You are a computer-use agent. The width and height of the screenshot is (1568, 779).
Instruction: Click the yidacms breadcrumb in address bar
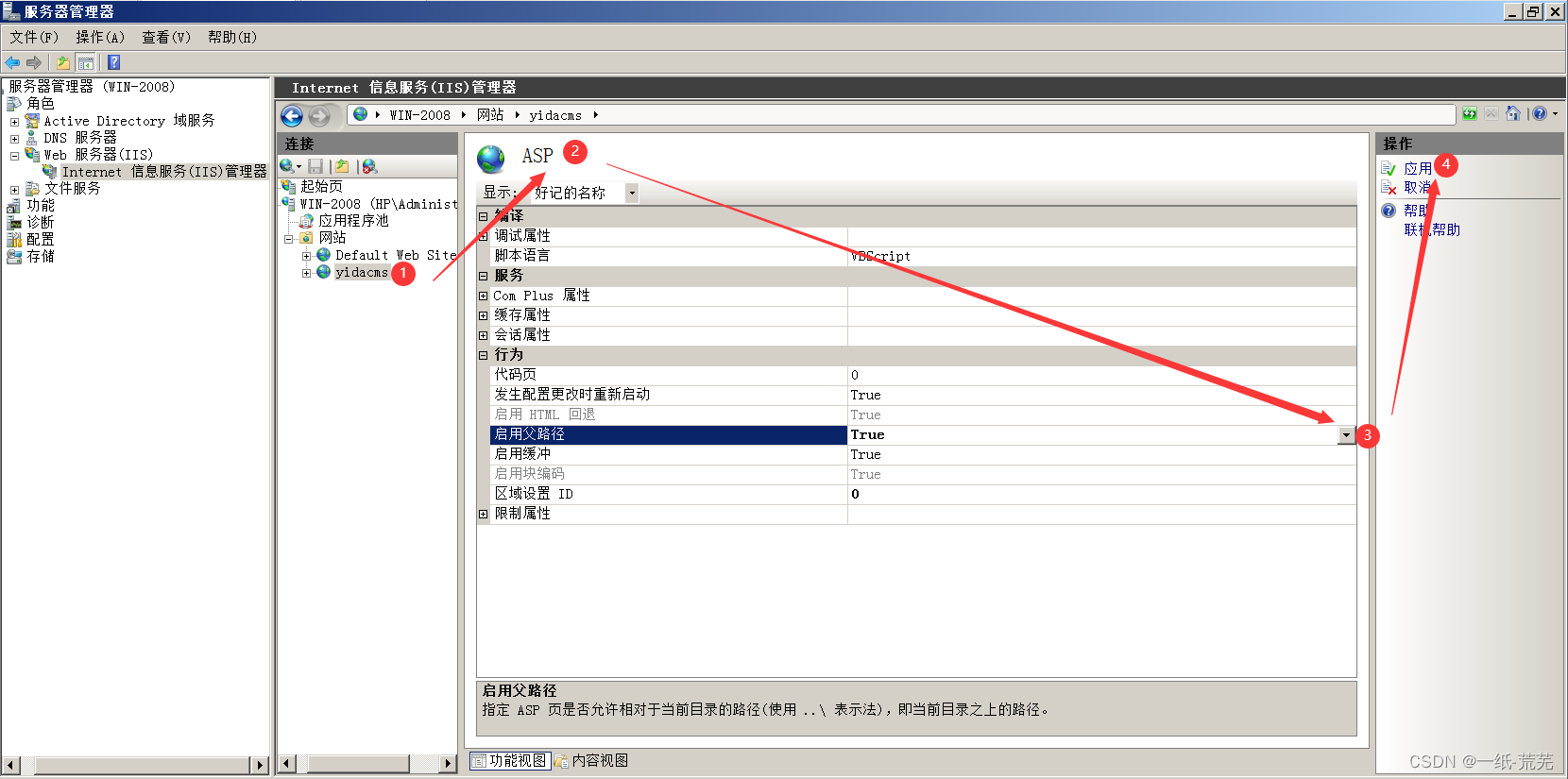click(555, 115)
